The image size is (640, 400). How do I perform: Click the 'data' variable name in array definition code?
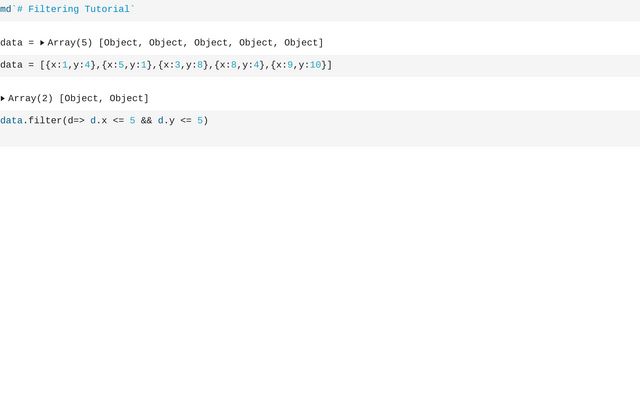click(x=11, y=65)
